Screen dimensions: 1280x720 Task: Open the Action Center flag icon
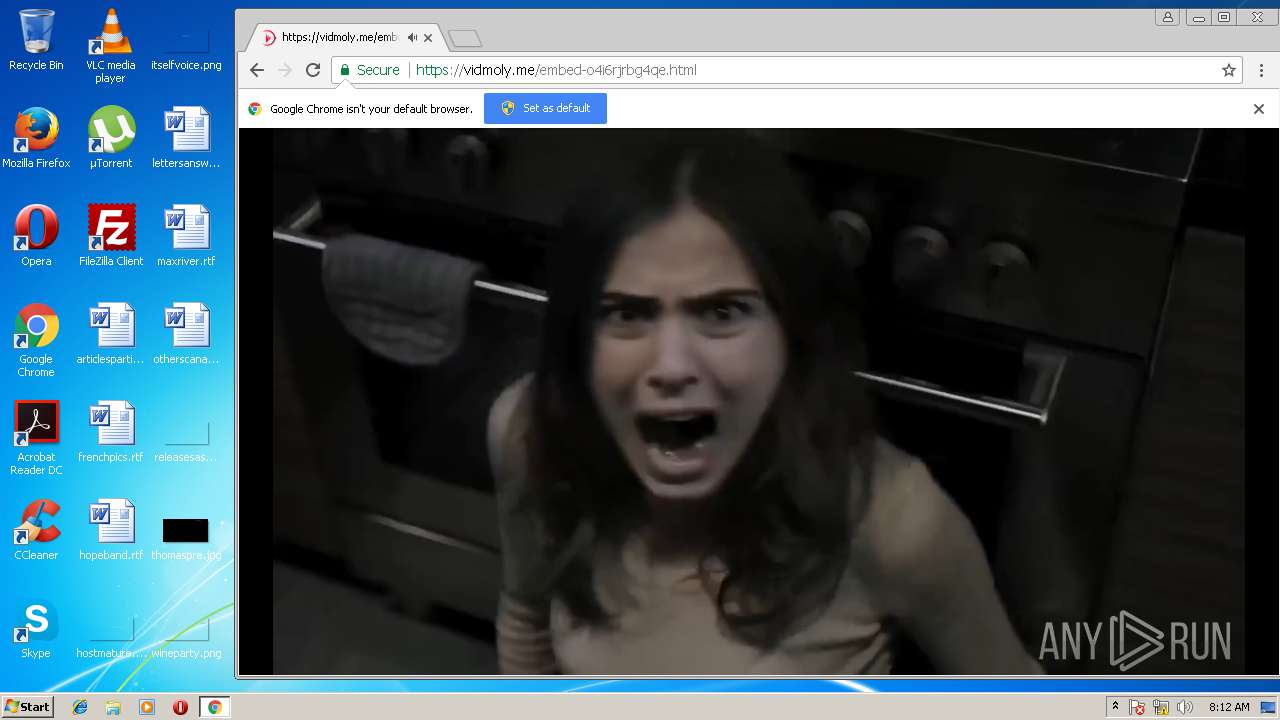point(1137,707)
